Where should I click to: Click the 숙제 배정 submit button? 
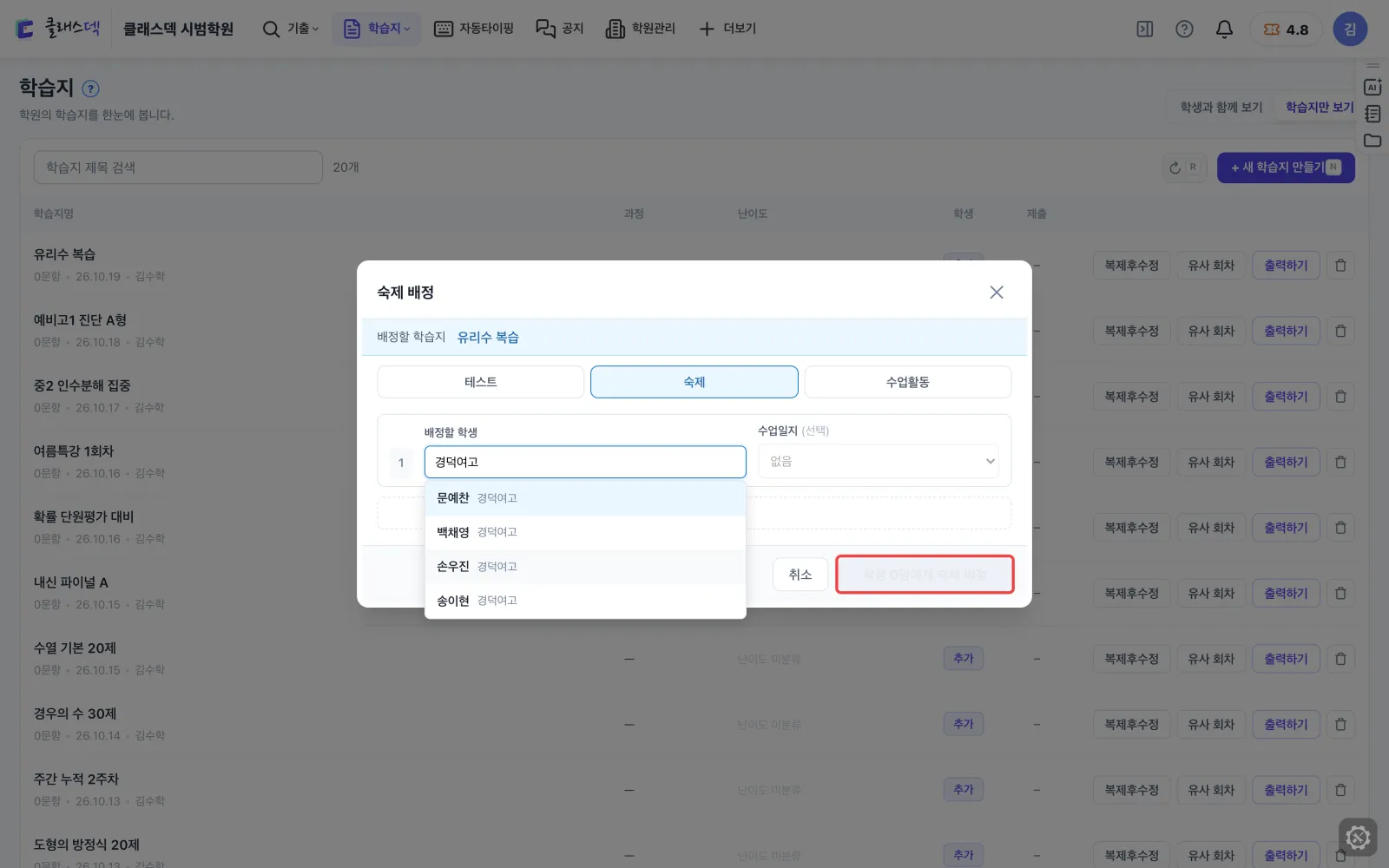925,575
